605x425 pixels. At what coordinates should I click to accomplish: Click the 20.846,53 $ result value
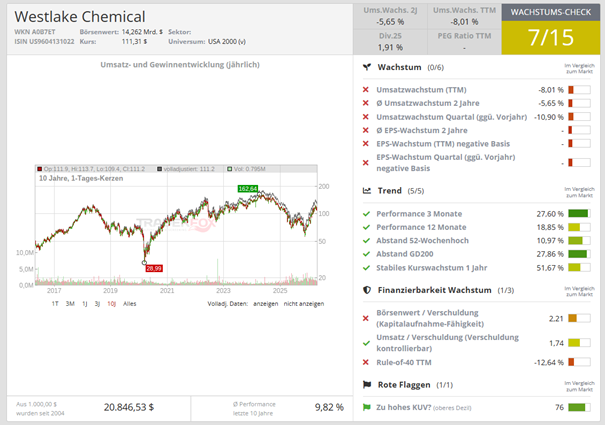coord(129,407)
